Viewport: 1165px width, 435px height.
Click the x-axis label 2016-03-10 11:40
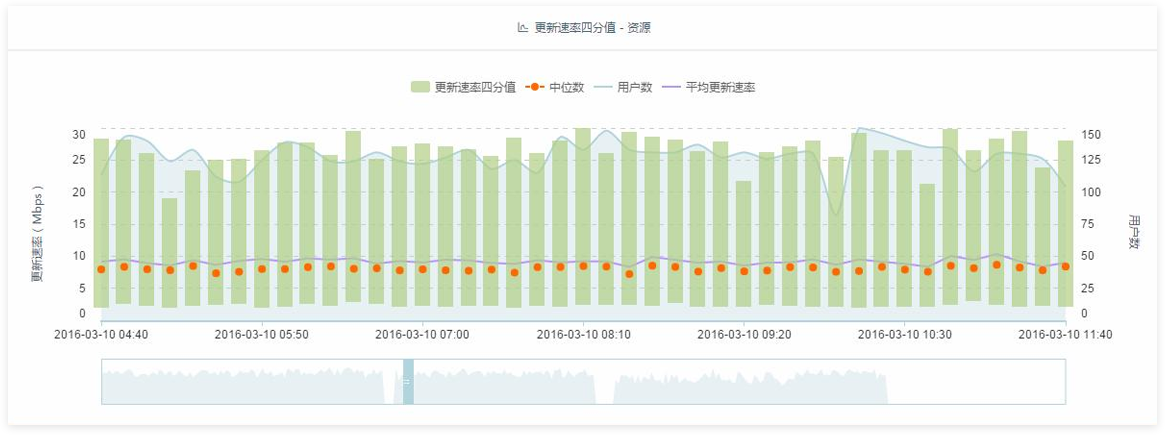coord(1065,335)
